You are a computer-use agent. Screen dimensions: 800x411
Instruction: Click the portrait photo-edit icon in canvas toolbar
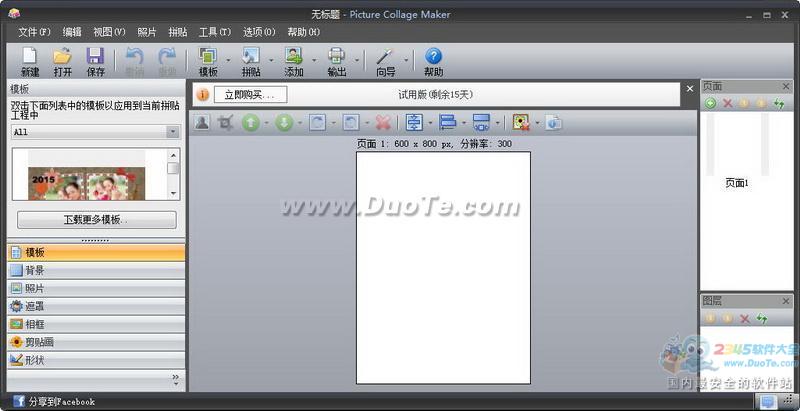point(202,122)
